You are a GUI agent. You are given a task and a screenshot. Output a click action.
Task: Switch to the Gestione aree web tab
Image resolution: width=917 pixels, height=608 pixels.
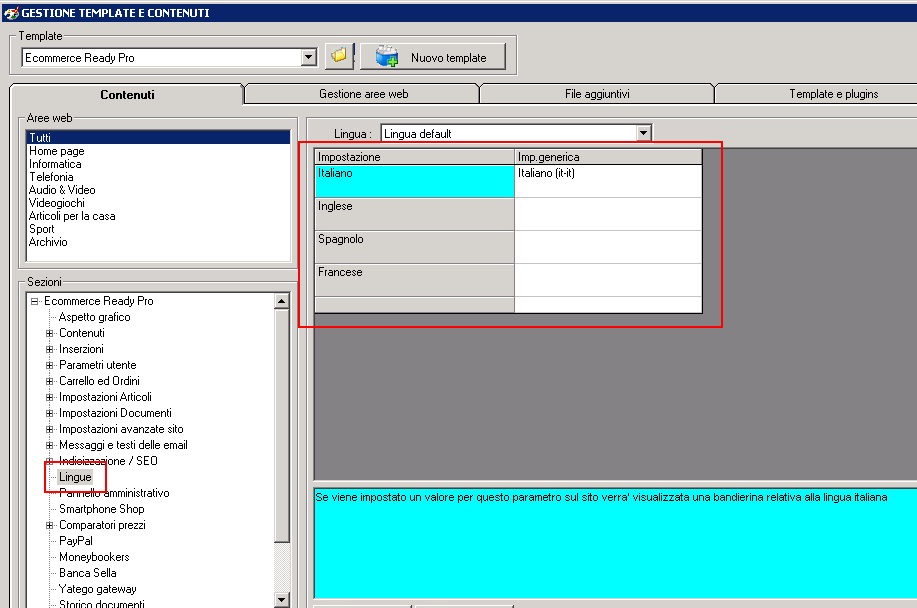coord(363,94)
